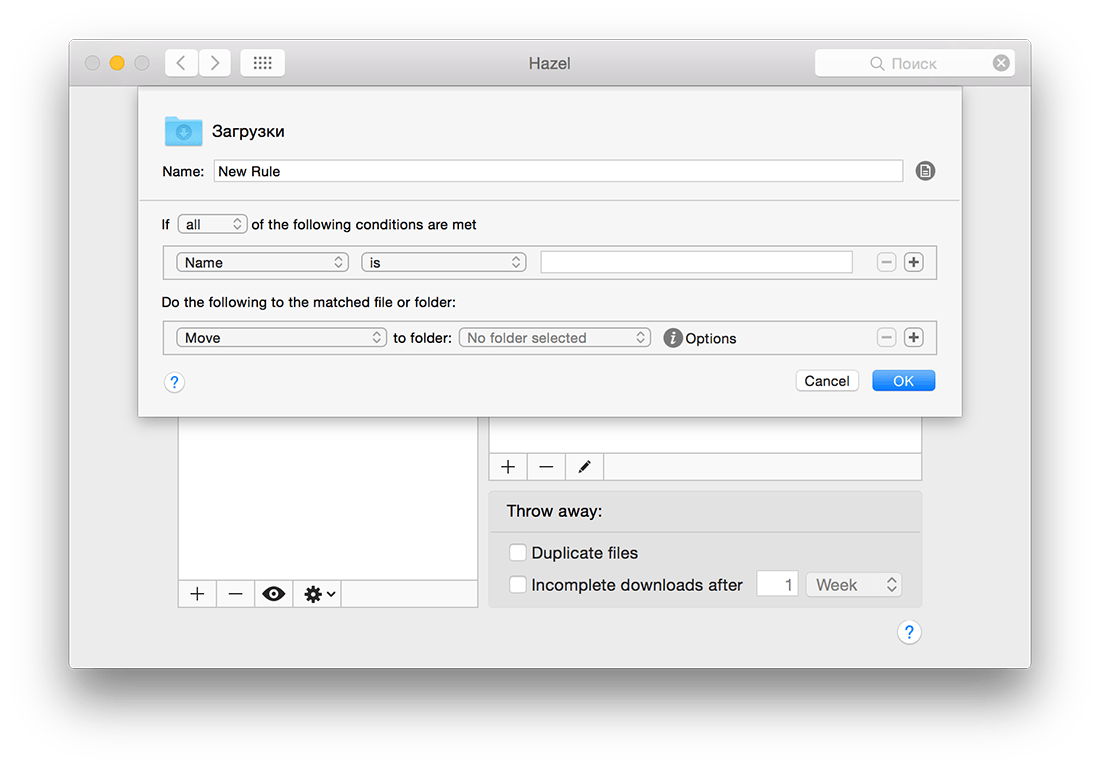Clear the search field with X icon
1100x767 pixels.
pos(1001,63)
